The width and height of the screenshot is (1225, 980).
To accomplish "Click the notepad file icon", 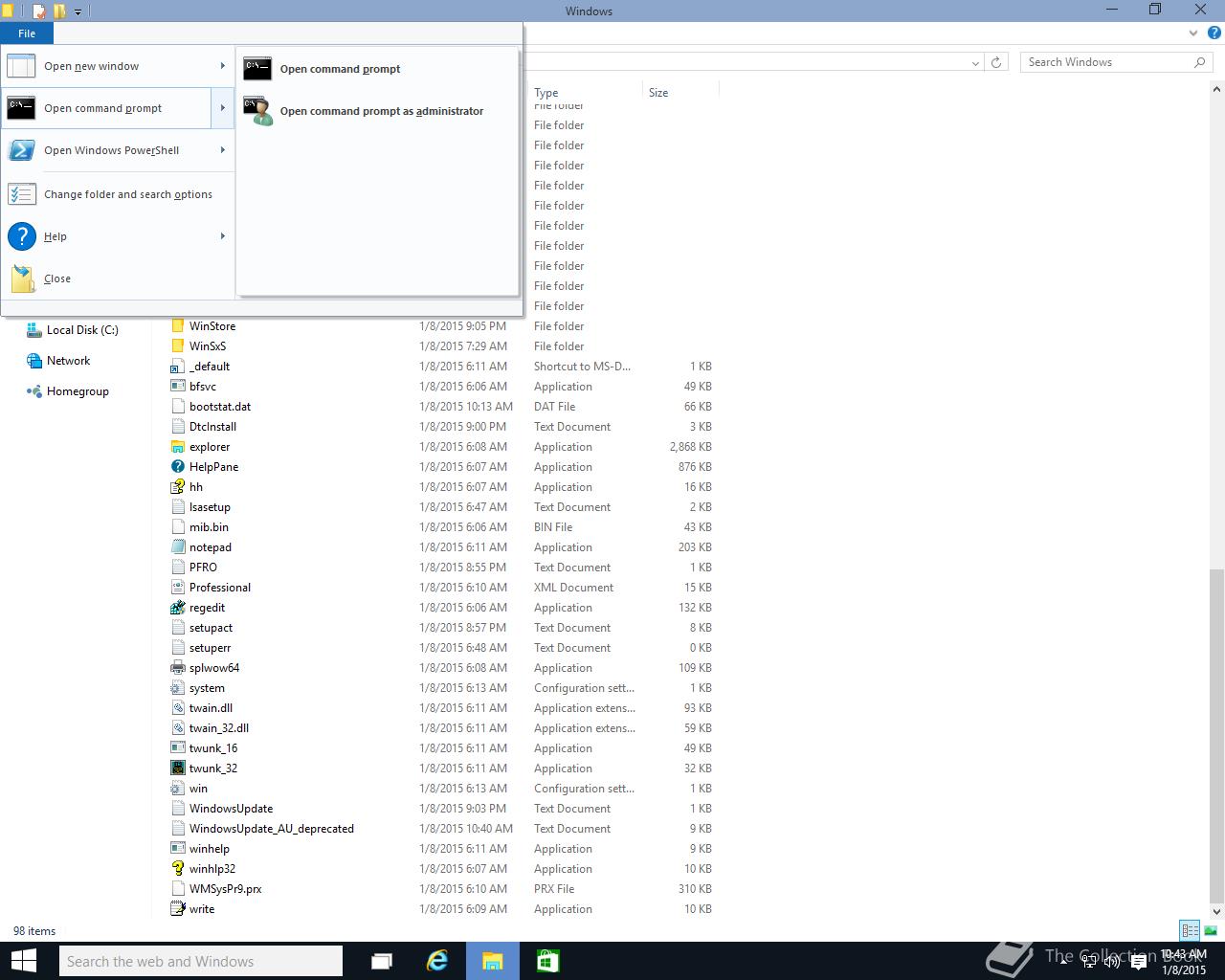I will point(177,547).
